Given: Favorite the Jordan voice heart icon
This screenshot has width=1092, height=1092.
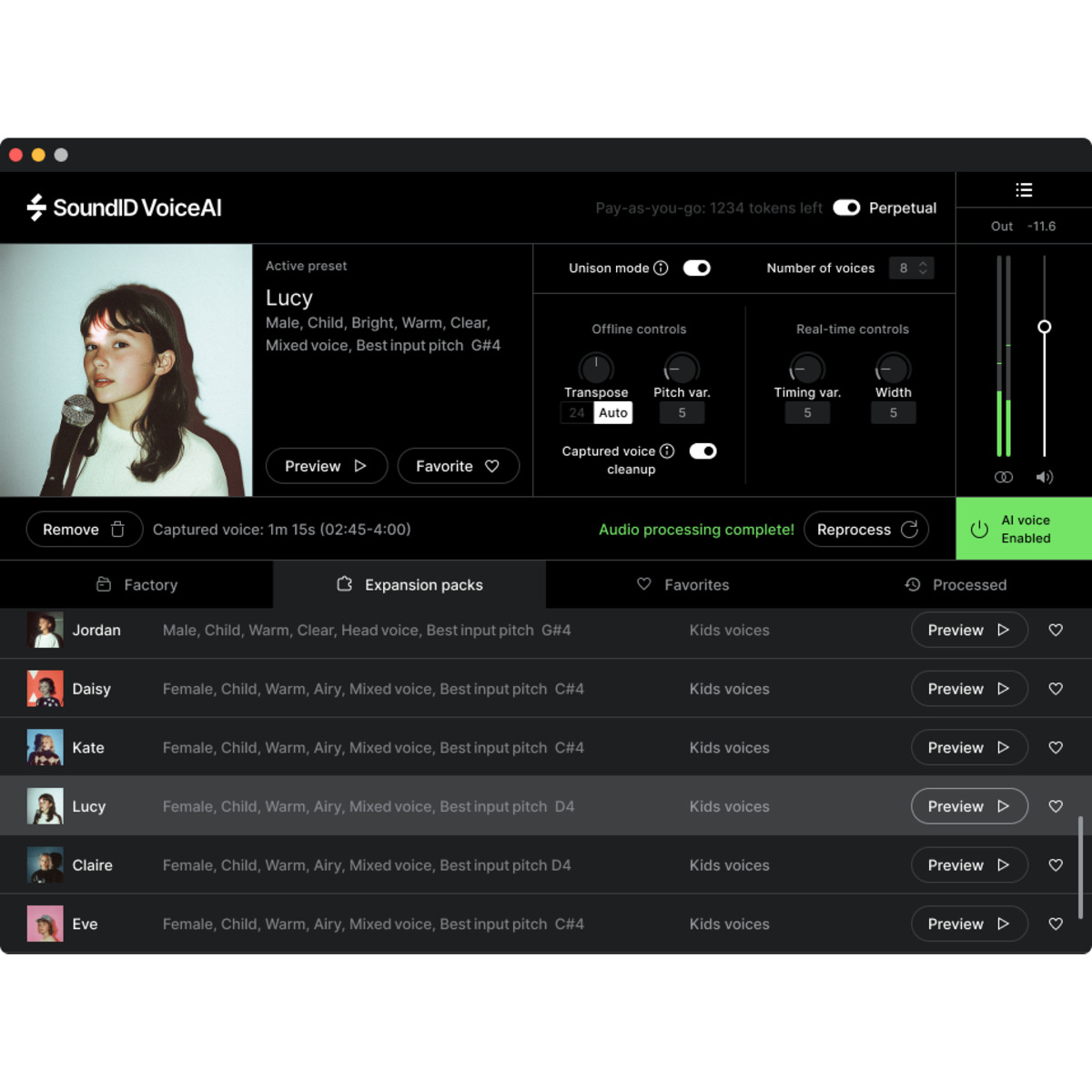Looking at the screenshot, I should point(1056,630).
